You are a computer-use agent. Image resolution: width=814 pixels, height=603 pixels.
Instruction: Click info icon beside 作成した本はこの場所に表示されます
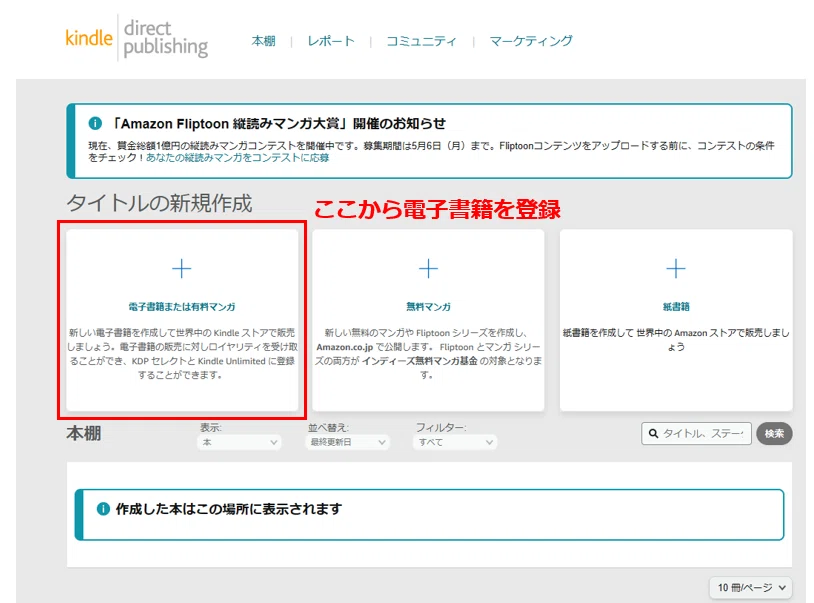[103, 509]
